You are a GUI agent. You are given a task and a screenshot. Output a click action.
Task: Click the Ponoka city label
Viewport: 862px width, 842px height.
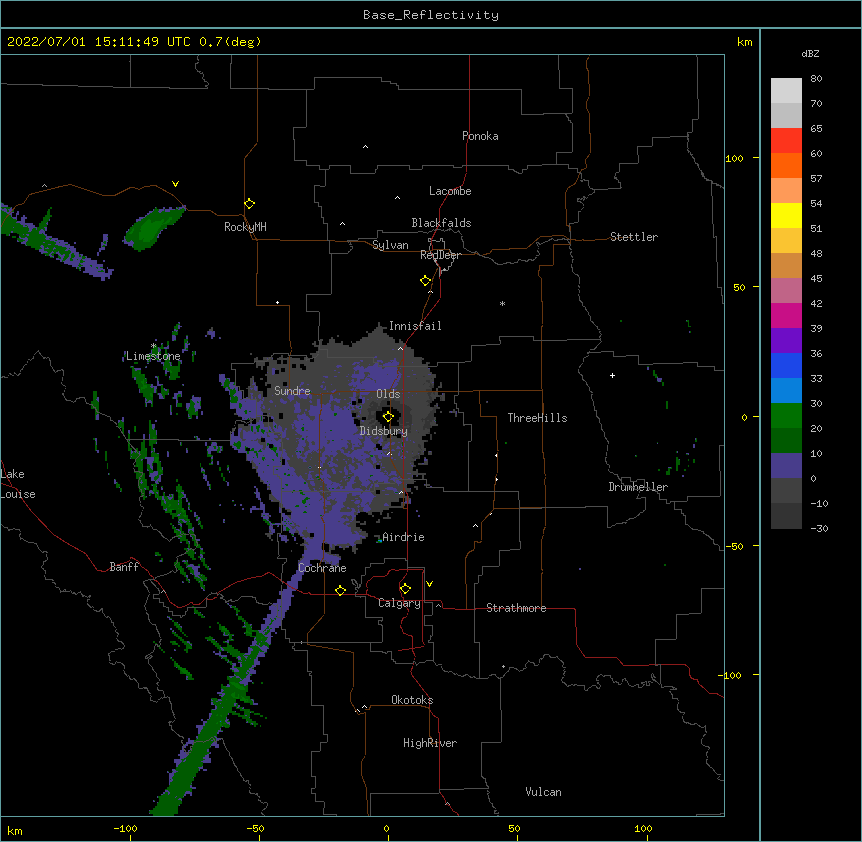coord(480,136)
